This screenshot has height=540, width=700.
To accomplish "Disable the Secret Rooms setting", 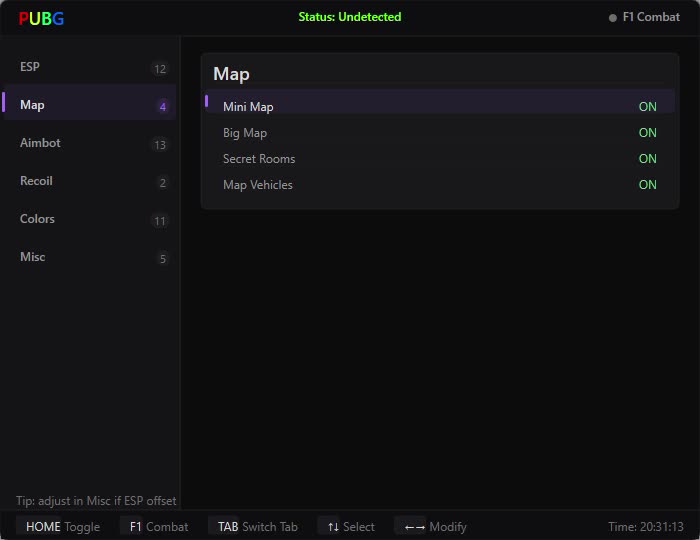I will click(x=647, y=158).
